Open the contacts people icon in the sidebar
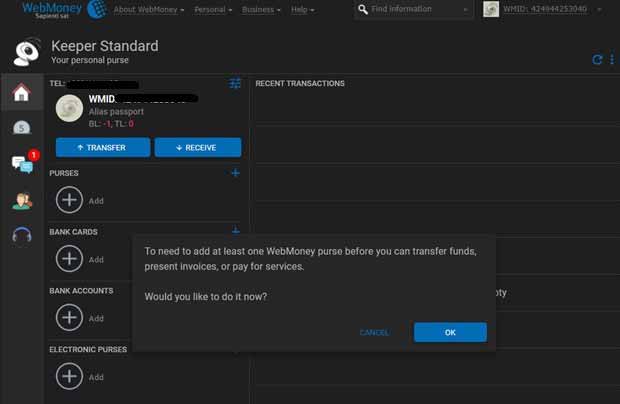This screenshot has width=620, height=404. click(22, 201)
